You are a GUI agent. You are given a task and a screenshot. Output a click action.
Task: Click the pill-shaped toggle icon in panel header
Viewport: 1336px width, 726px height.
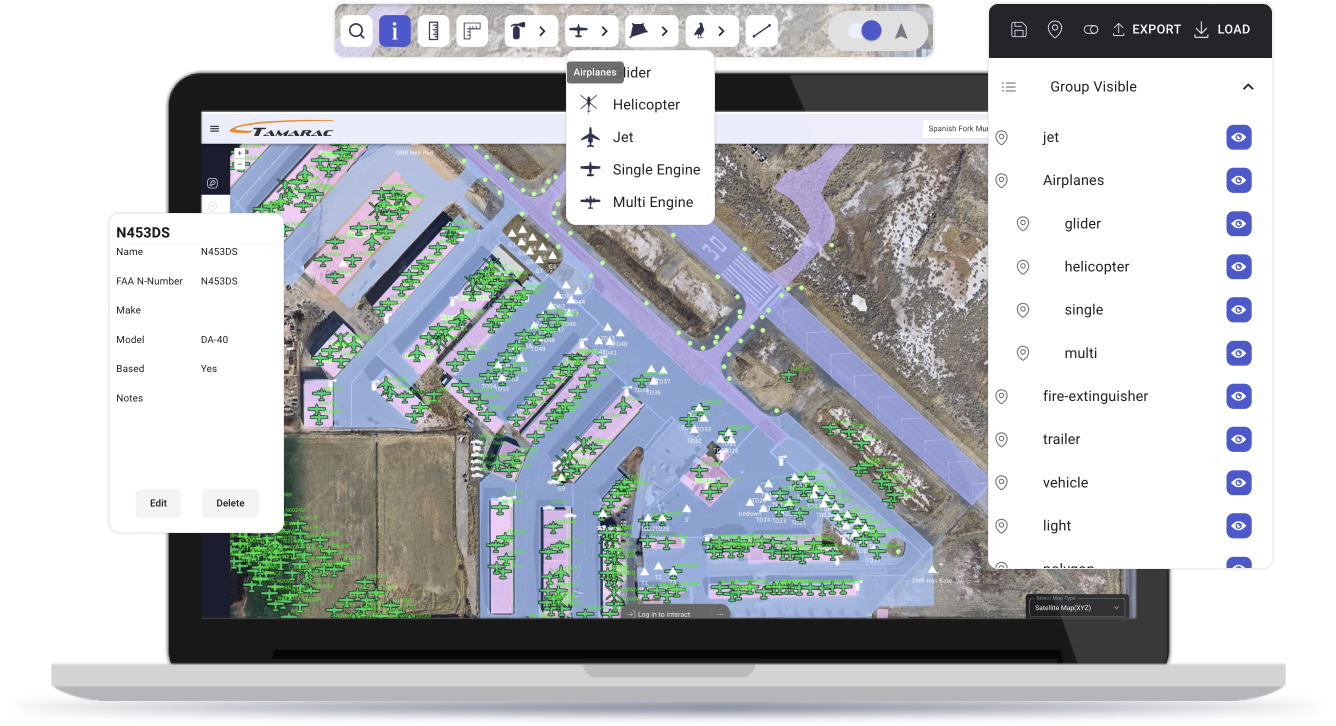coord(1091,30)
